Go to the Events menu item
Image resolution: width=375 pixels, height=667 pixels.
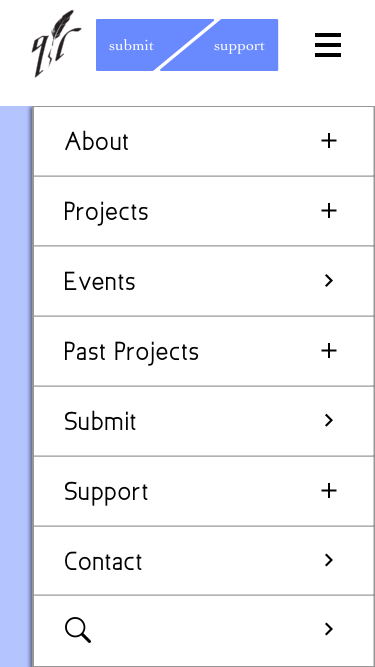99,281
